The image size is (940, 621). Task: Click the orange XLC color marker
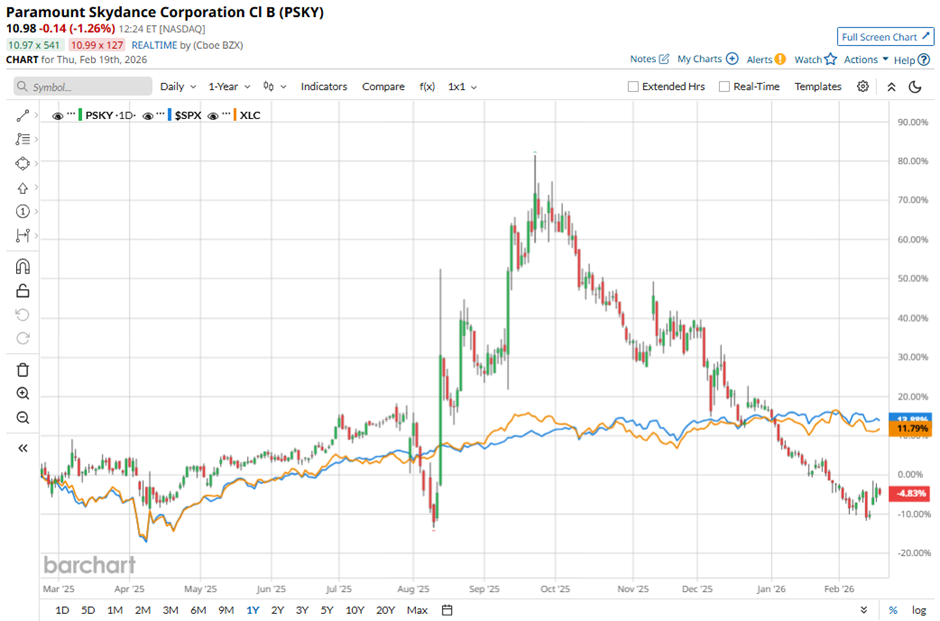233,116
